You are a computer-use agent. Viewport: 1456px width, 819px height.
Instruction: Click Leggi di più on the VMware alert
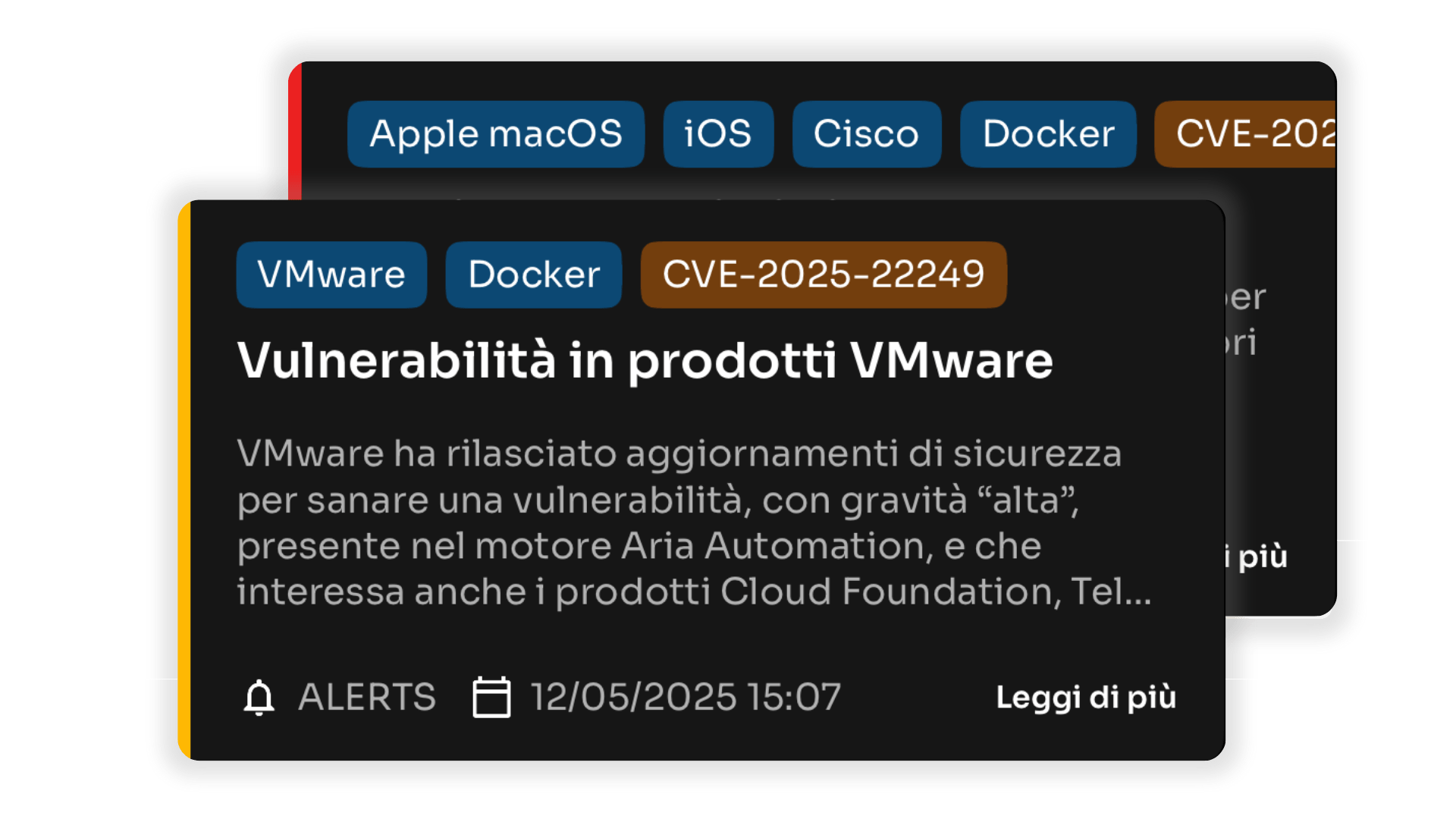click(1084, 698)
